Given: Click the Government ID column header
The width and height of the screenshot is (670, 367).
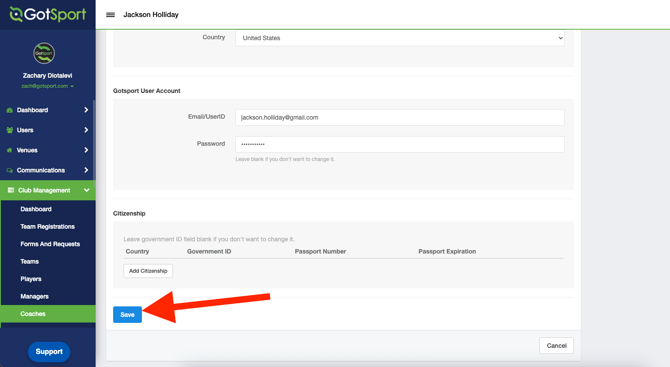Looking at the screenshot, I should [209, 252].
